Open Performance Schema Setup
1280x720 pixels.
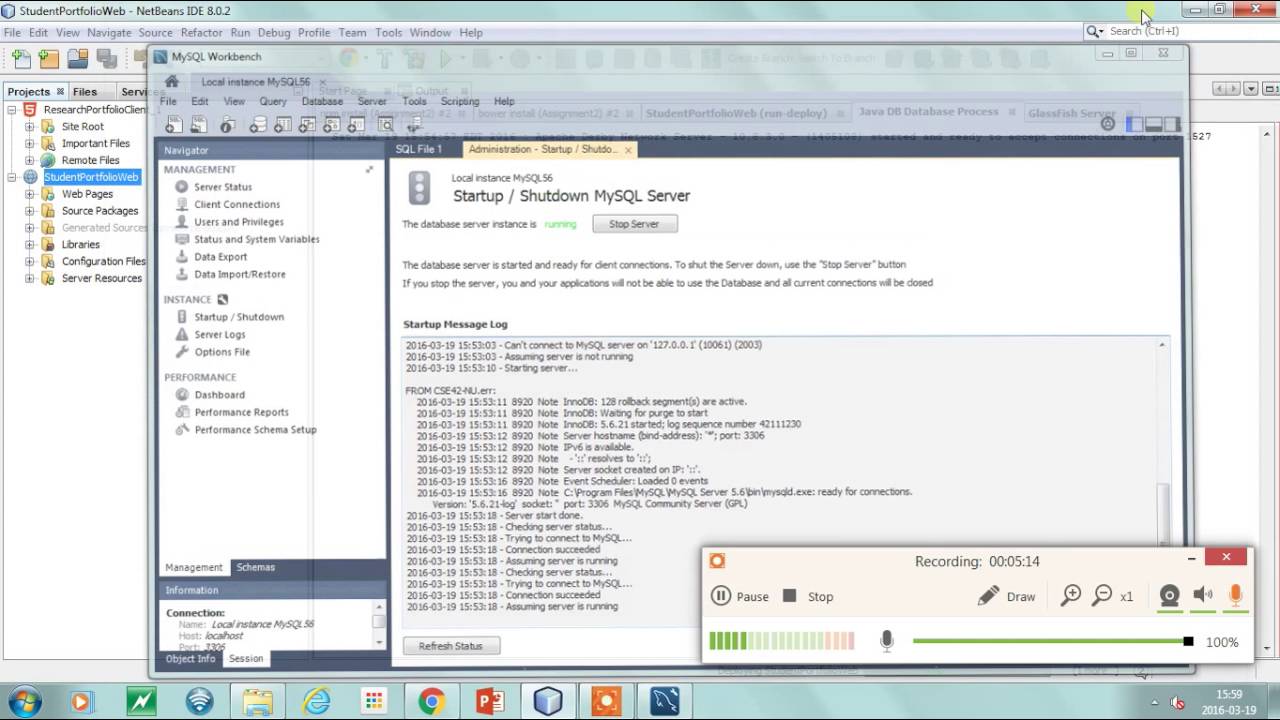click(255, 430)
